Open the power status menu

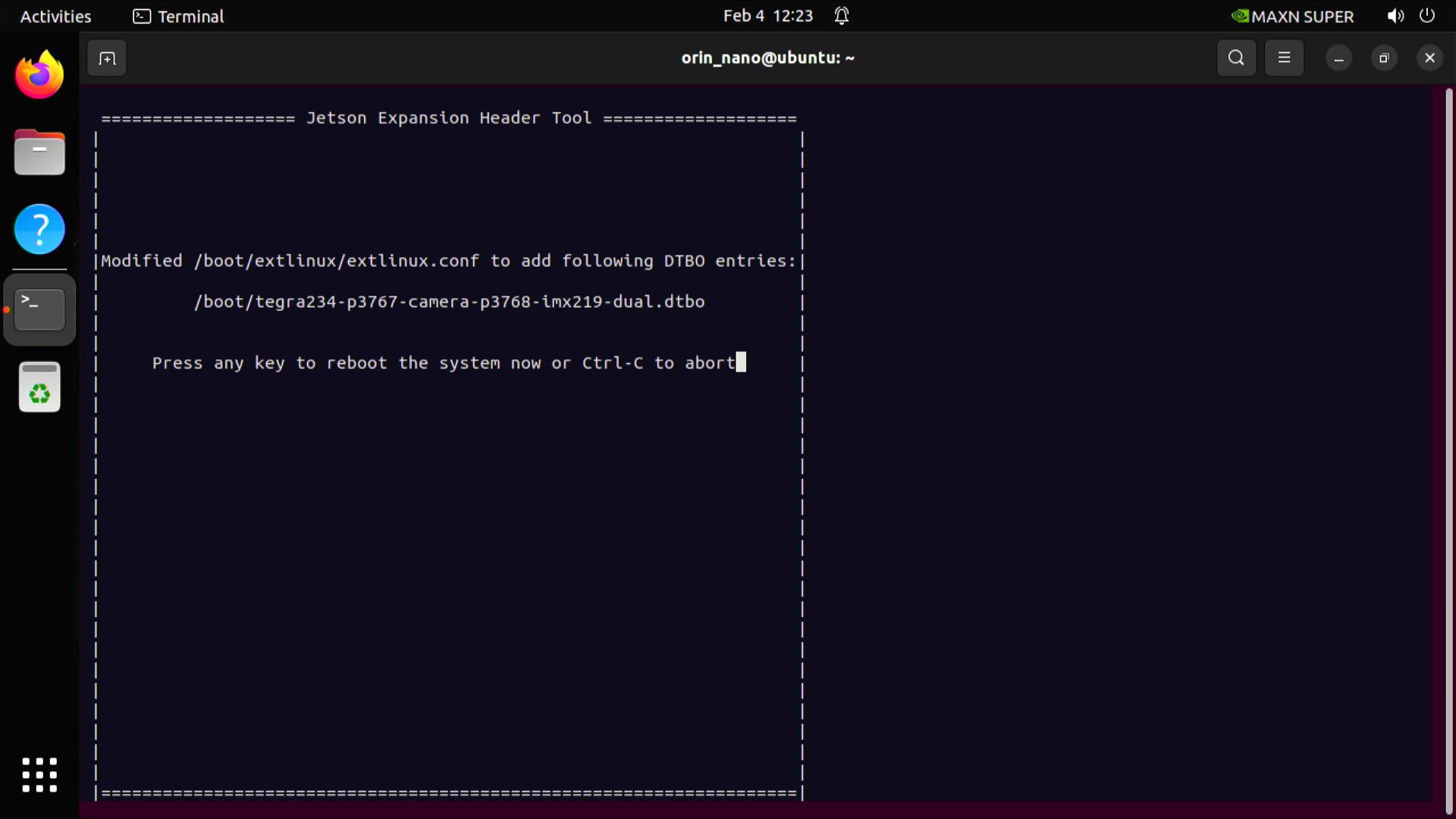click(x=1427, y=16)
